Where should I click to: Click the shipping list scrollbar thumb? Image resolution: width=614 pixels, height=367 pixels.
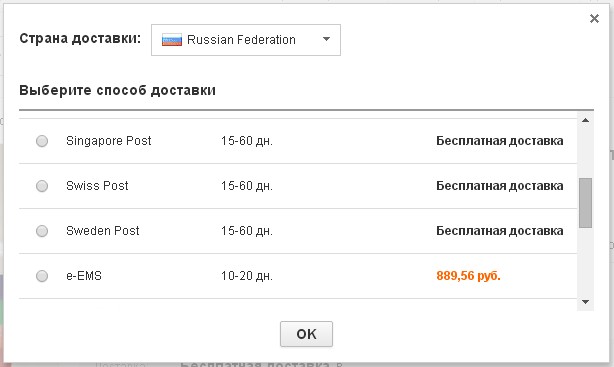[585, 203]
